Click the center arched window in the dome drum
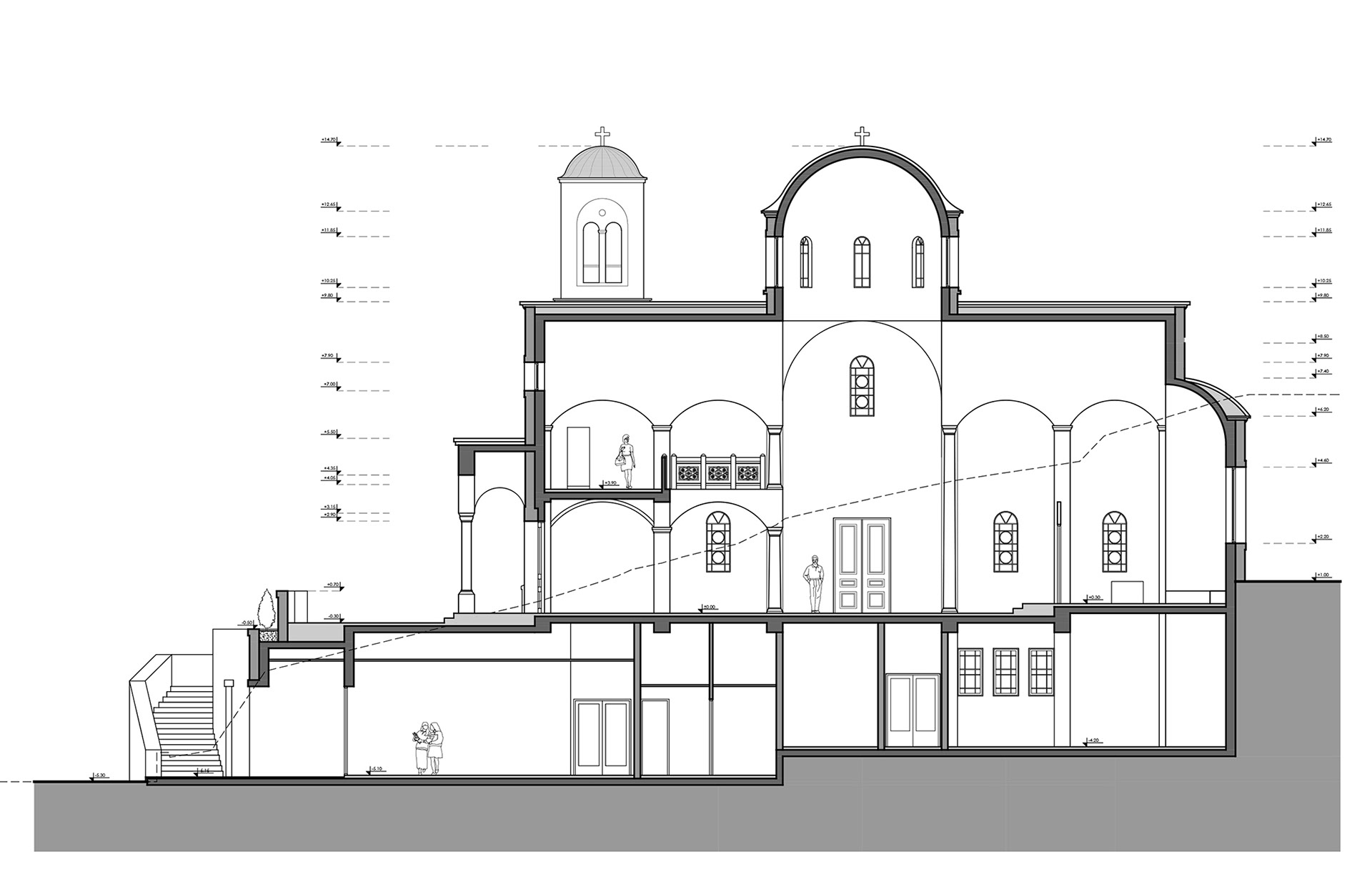 click(863, 262)
